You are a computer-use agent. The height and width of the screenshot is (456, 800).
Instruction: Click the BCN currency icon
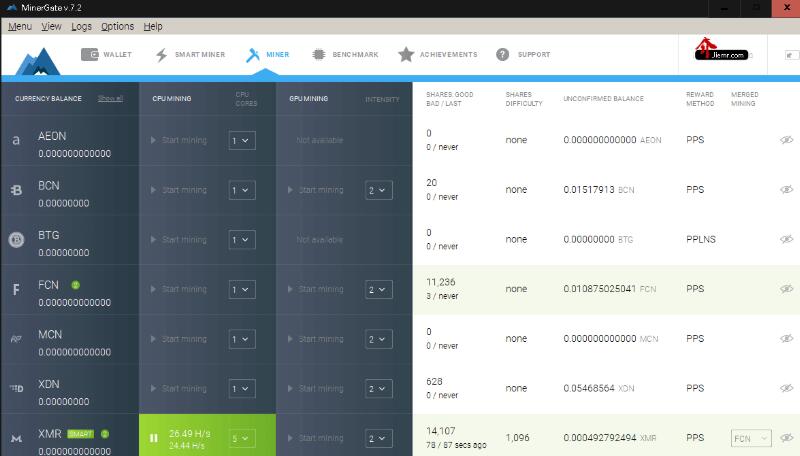pos(16,190)
